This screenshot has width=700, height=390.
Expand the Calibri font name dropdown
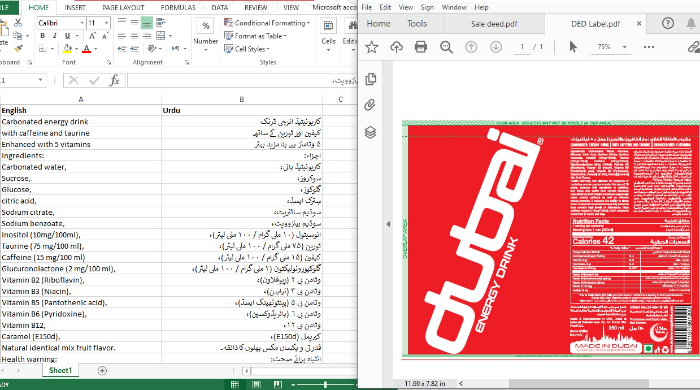coord(82,23)
